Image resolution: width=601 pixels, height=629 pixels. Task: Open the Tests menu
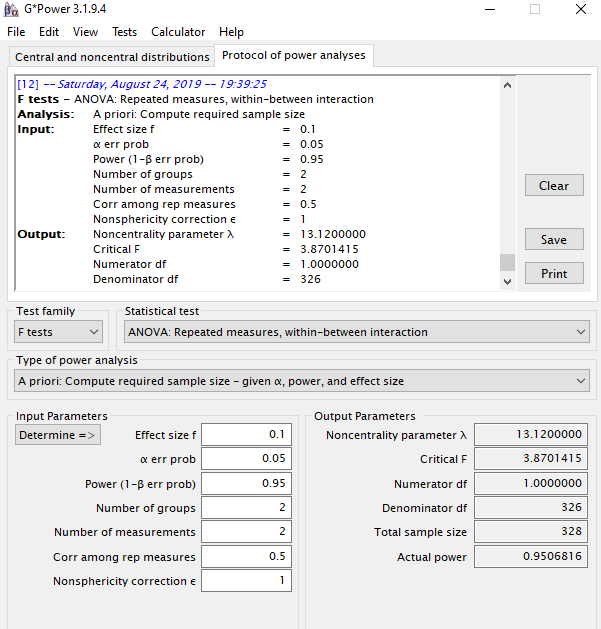pyautogui.click(x=124, y=32)
